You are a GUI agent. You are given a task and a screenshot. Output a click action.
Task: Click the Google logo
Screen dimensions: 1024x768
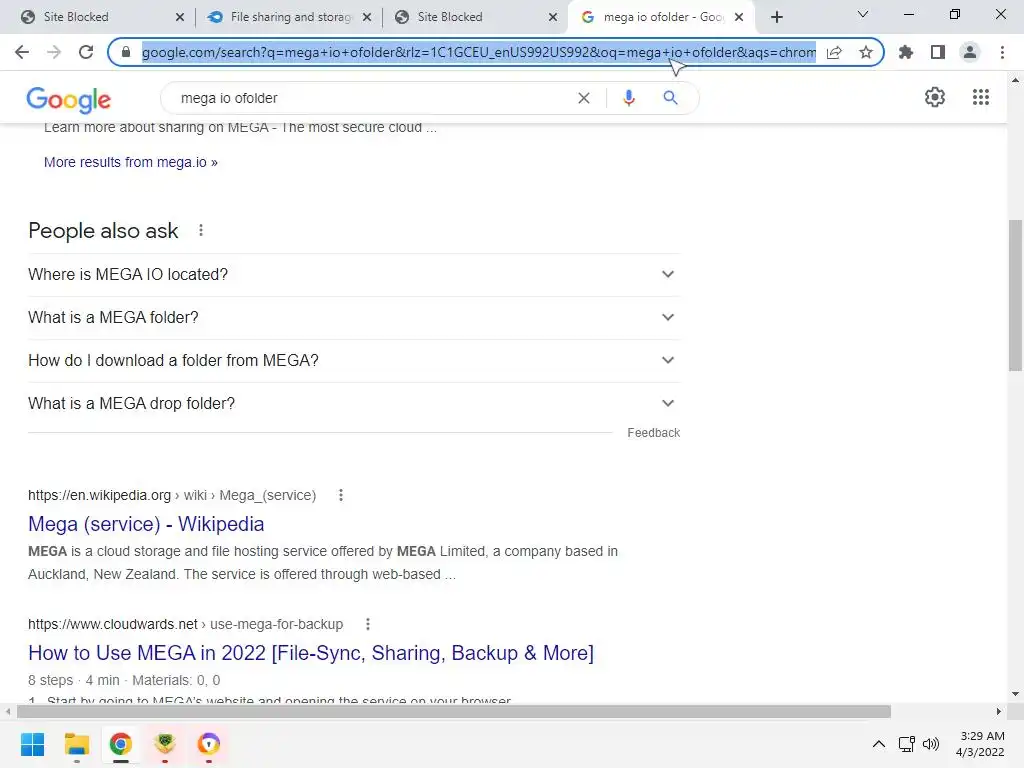point(69,99)
